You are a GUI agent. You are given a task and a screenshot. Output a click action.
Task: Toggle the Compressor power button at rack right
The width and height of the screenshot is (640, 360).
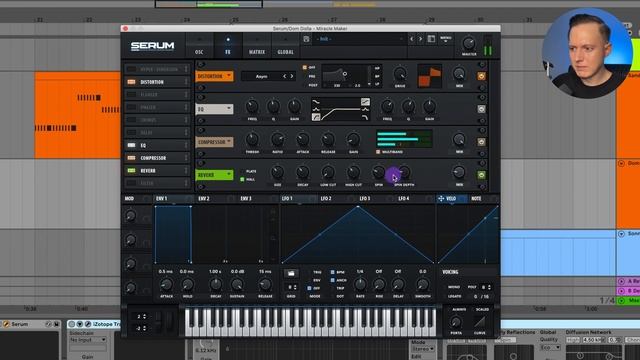(x=481, y=142)
